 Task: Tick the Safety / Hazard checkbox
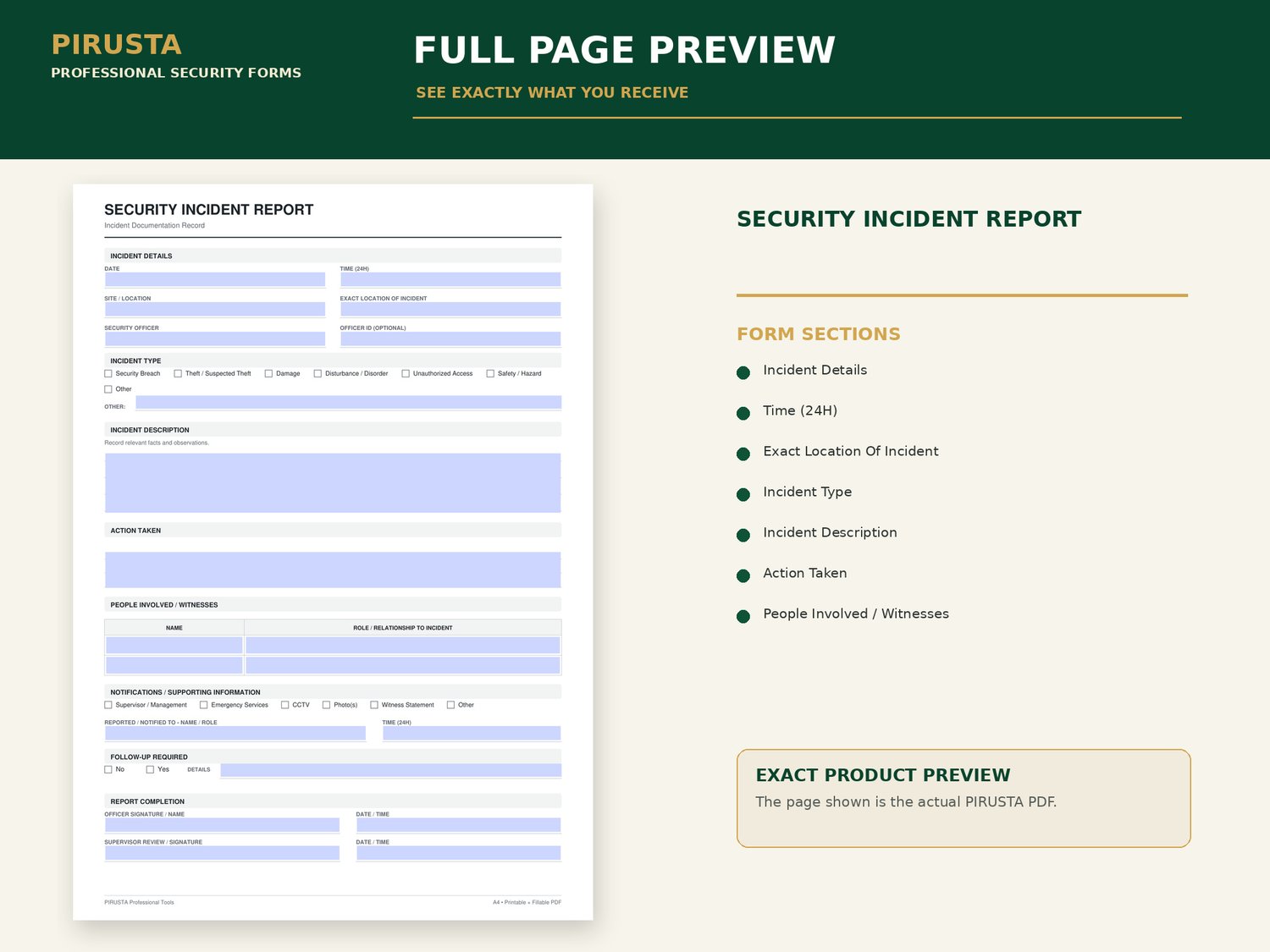490,373
